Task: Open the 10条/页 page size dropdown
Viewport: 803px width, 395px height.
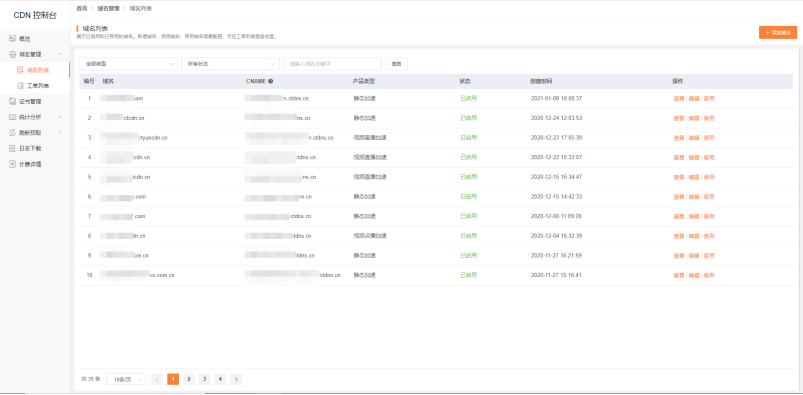Action: coord(126,379)
